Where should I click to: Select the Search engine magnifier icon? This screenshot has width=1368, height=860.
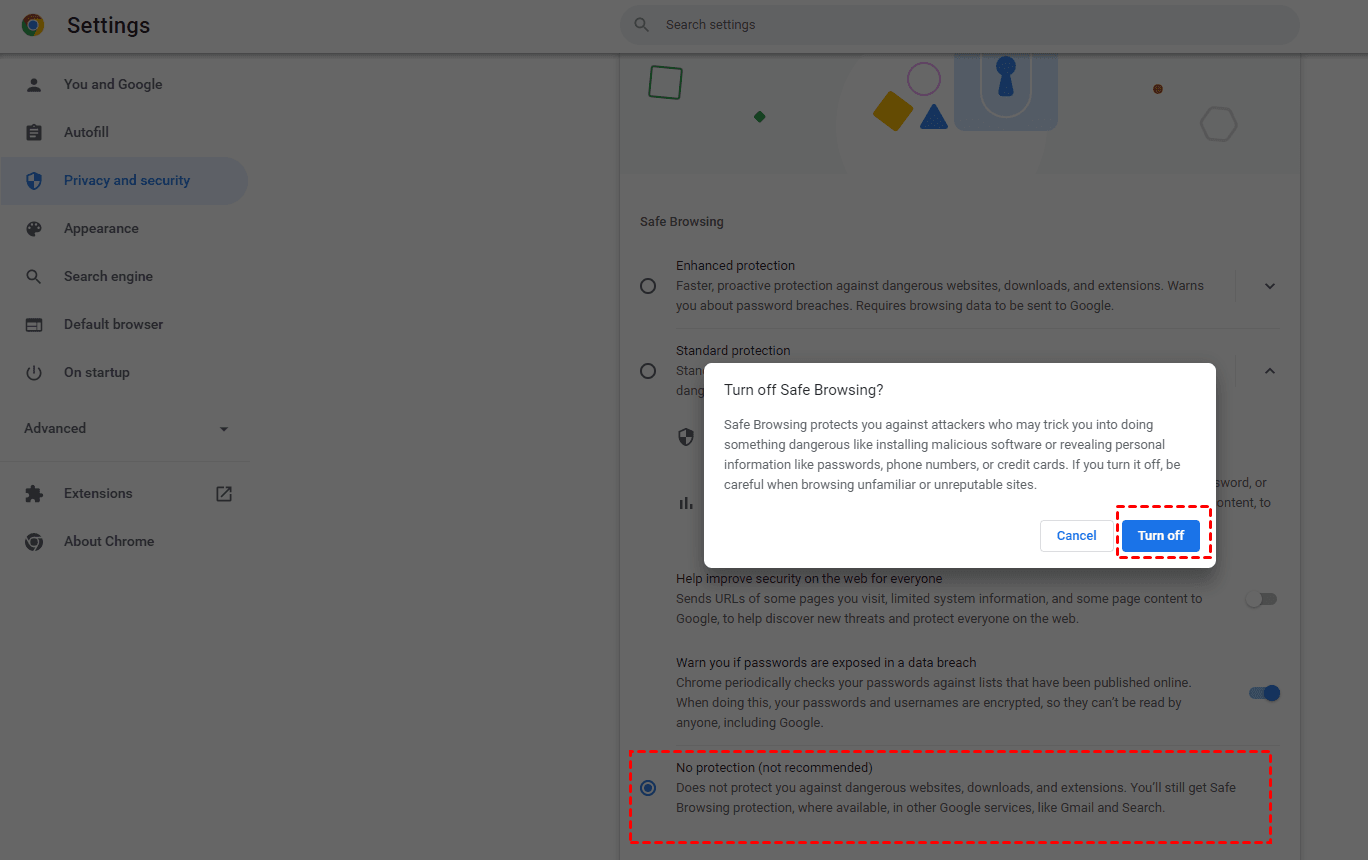point(34,276)
